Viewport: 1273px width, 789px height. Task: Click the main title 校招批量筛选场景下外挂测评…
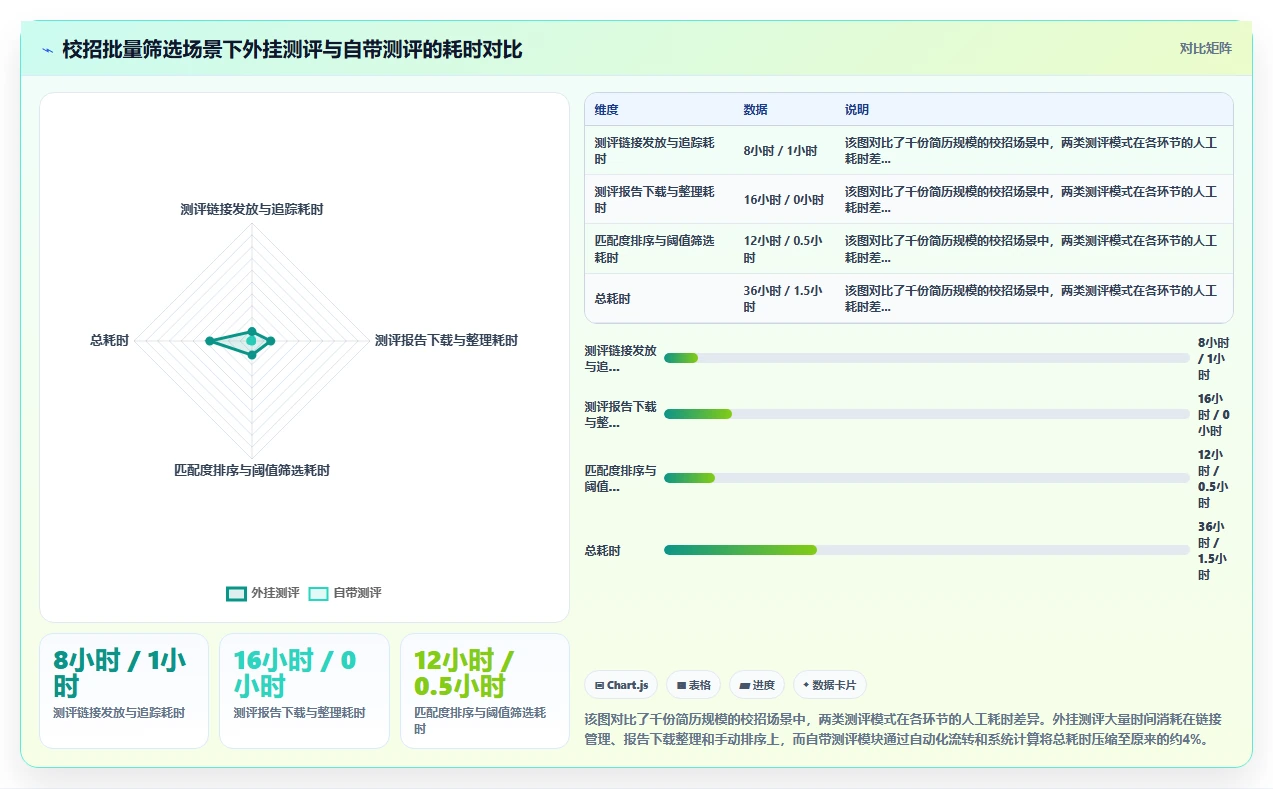click(x=292, y=49)
